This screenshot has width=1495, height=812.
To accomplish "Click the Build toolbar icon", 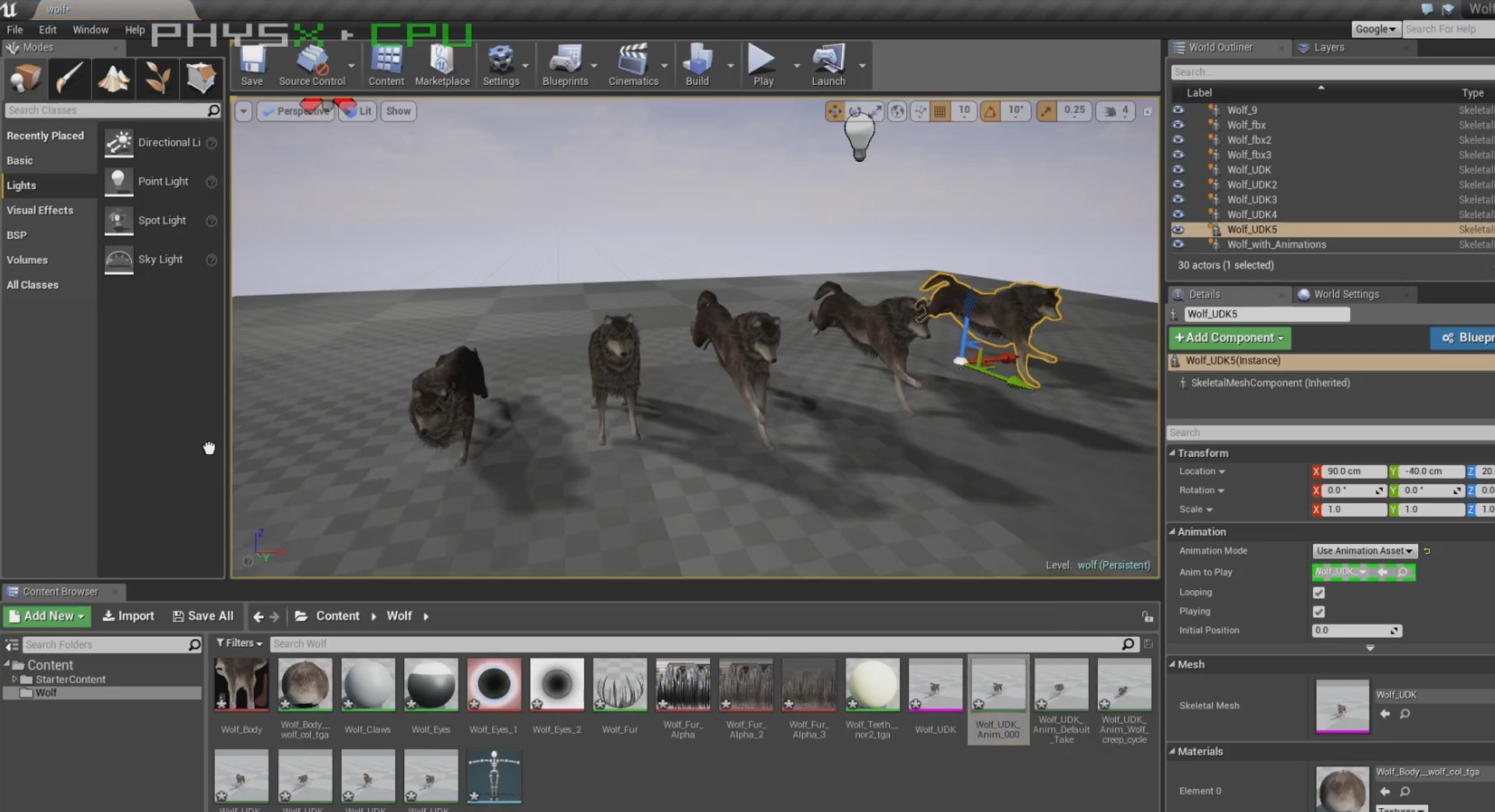I will [697, 65].
